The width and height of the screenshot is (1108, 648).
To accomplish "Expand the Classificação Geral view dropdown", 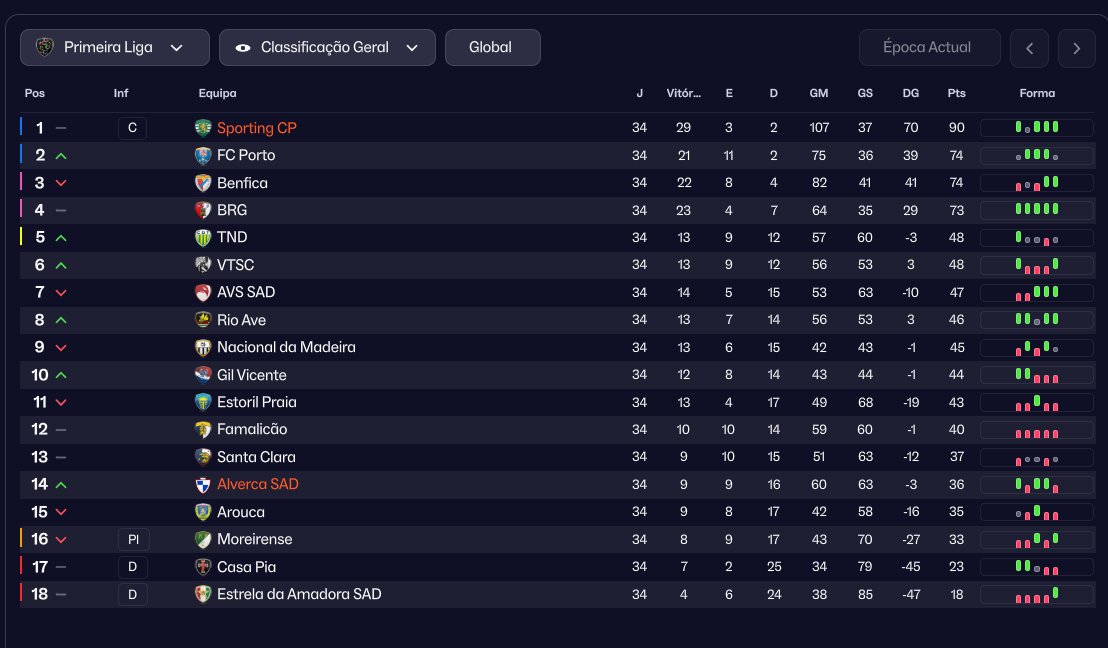I will pos(327,47).
